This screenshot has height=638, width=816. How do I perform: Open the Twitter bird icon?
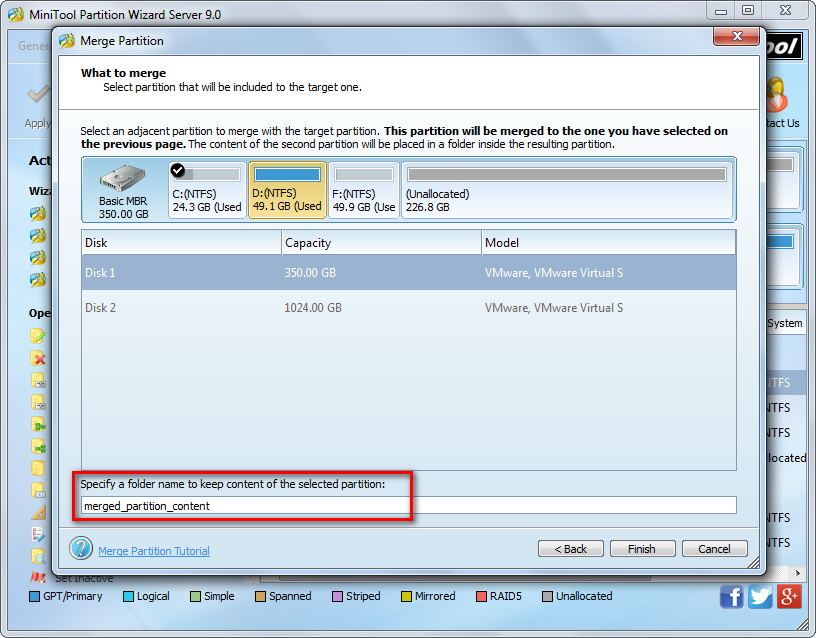click(760, 596)
